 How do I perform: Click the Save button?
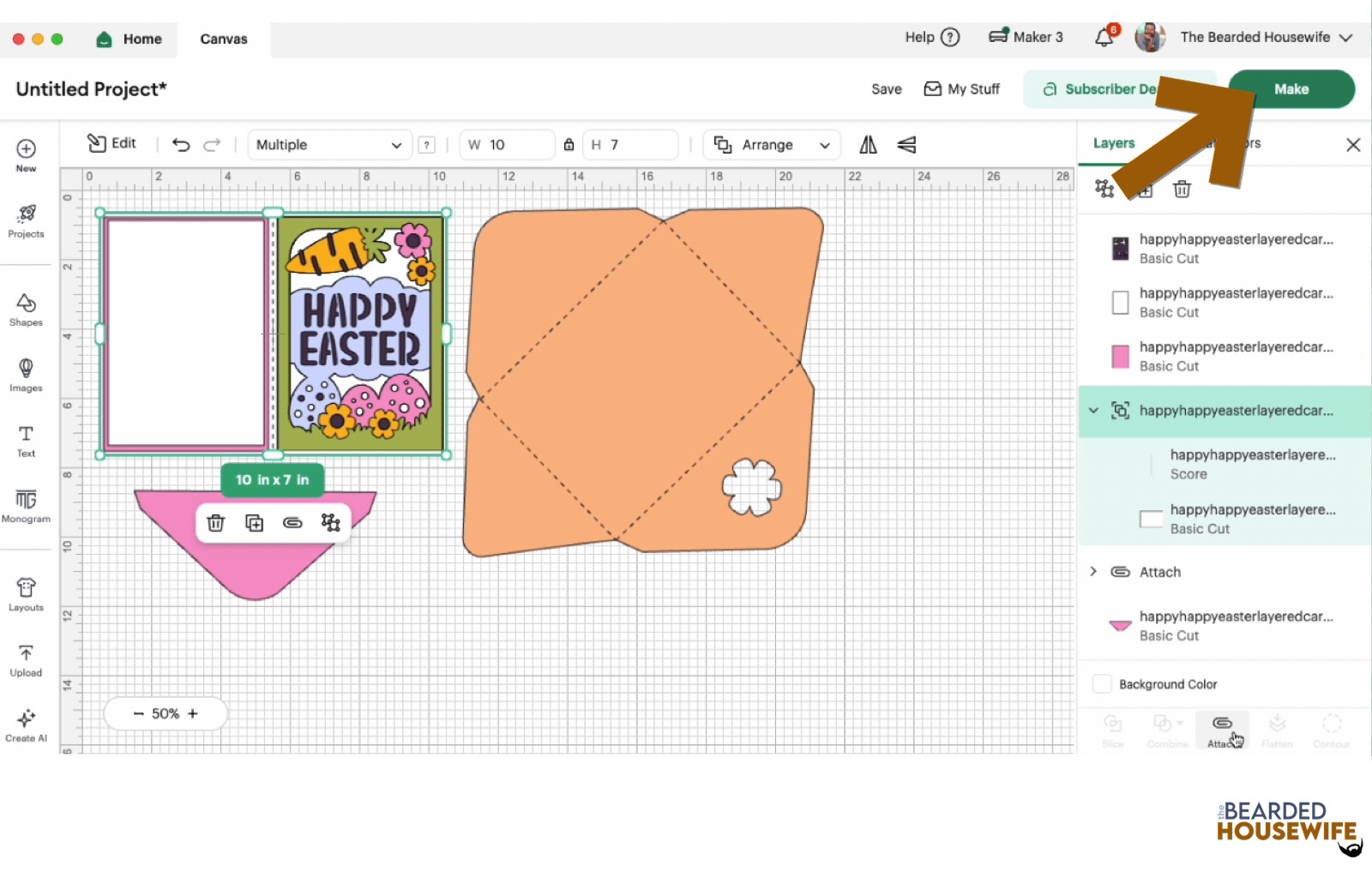[x=887, y=89]
